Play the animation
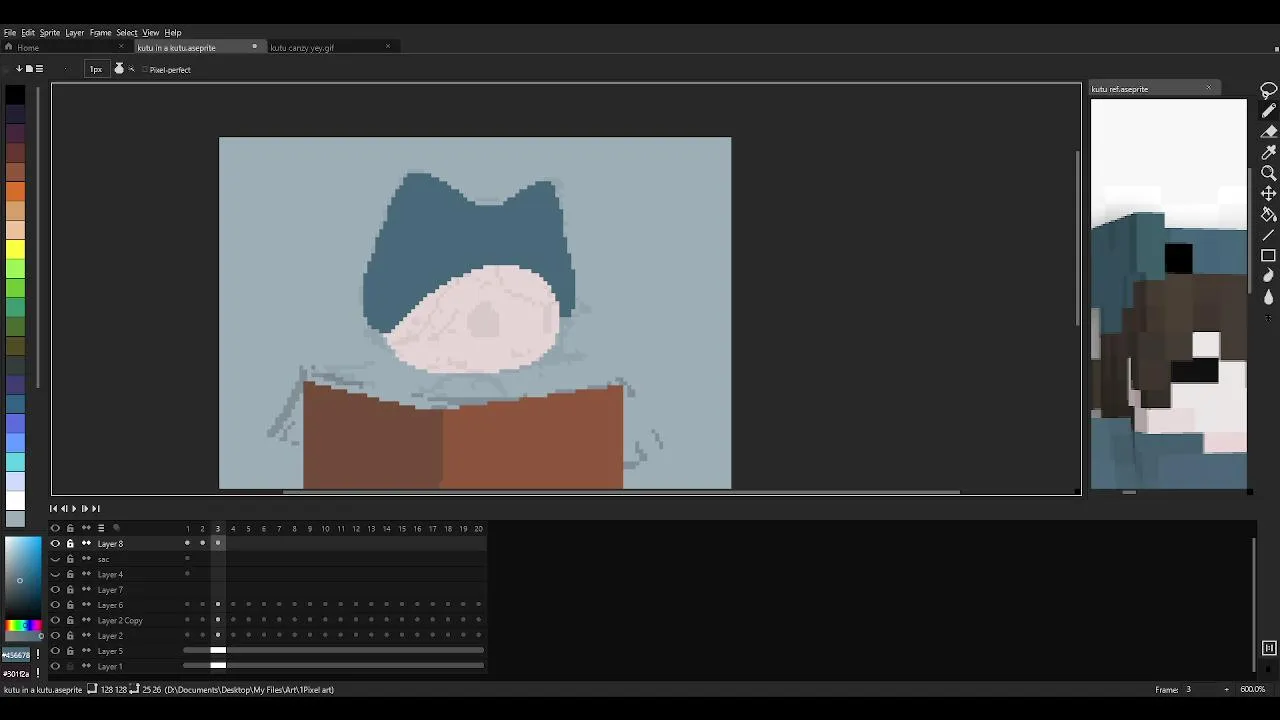This screenshot has height=720, width=1280. 74,509
